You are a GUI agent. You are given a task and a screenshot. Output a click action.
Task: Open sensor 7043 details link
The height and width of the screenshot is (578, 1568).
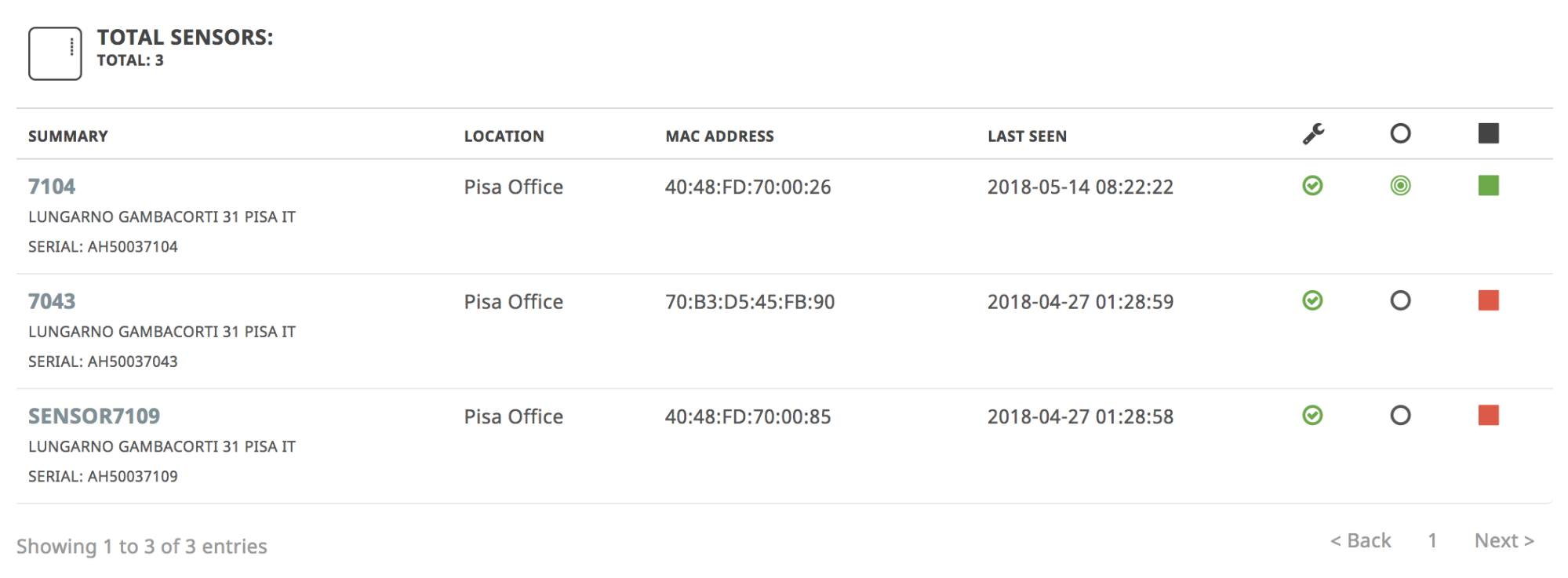(x=52, y=301)
